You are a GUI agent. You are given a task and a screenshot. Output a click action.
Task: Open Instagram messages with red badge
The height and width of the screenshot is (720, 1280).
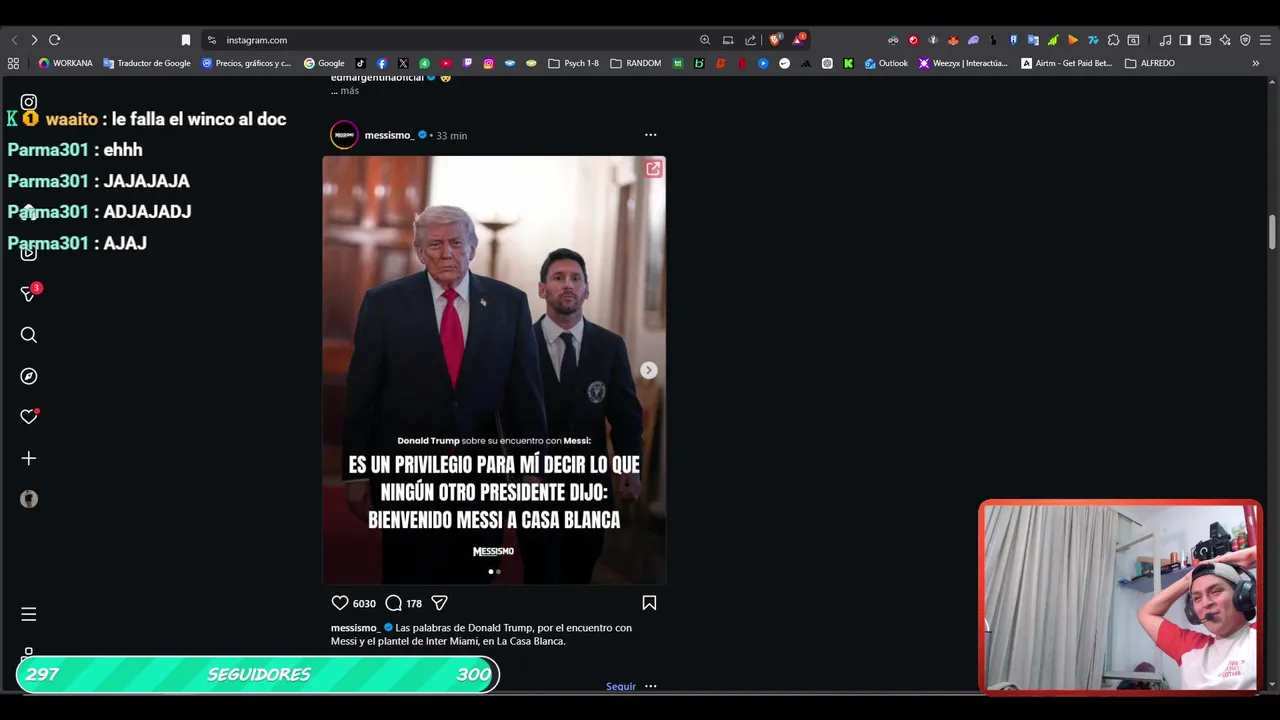pos(30,293)
